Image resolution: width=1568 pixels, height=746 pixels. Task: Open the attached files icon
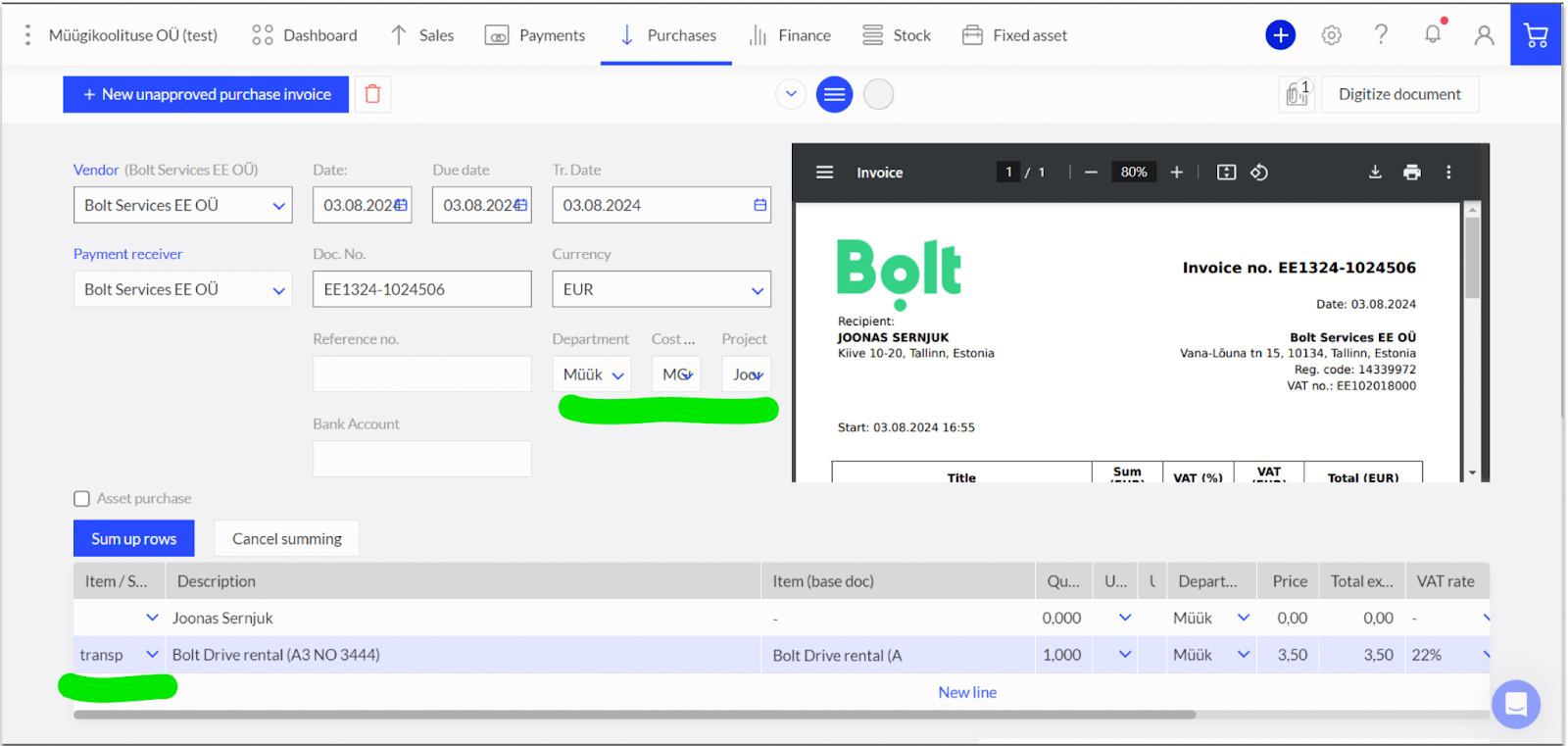tap(1297, 94)
